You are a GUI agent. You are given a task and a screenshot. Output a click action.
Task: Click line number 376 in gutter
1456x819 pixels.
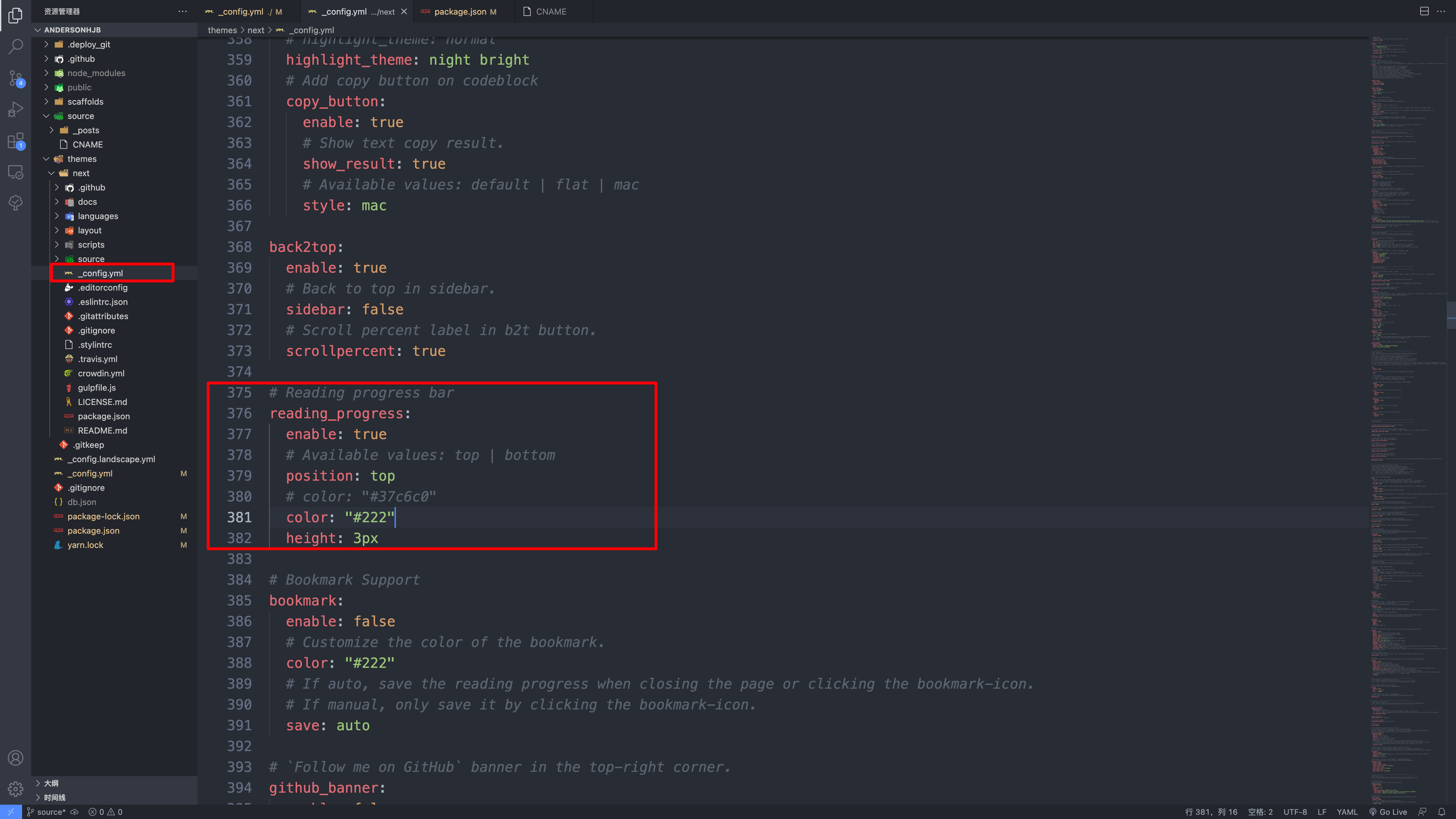coord(239,413)
